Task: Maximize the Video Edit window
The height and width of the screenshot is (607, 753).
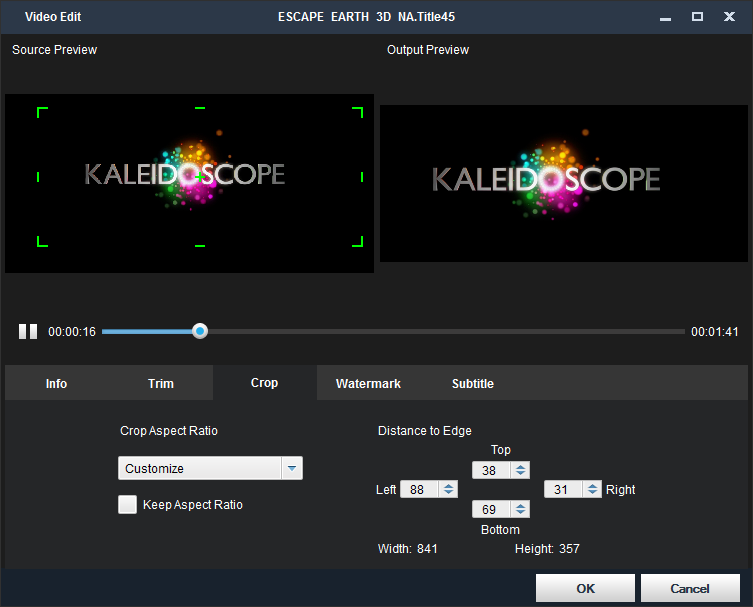Action: [697, 17]
